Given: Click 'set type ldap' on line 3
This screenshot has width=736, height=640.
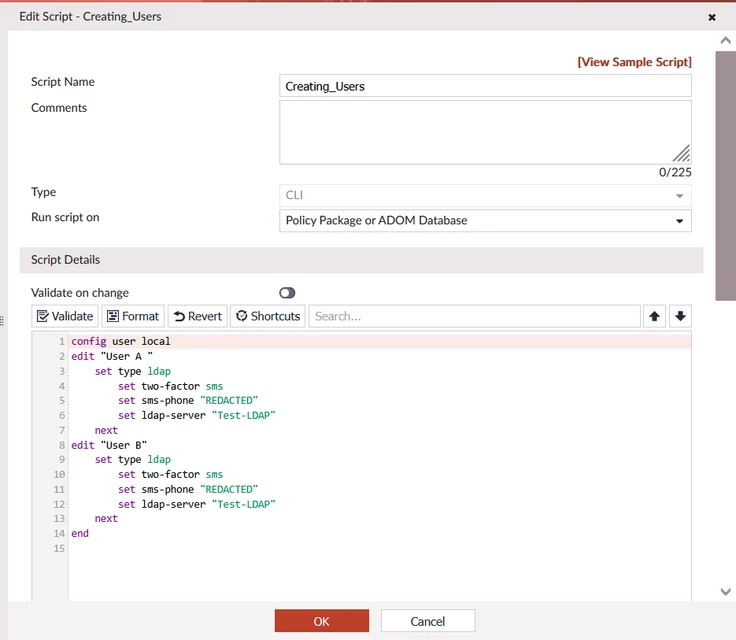Looking at the screenshot, I should point(133,371).
